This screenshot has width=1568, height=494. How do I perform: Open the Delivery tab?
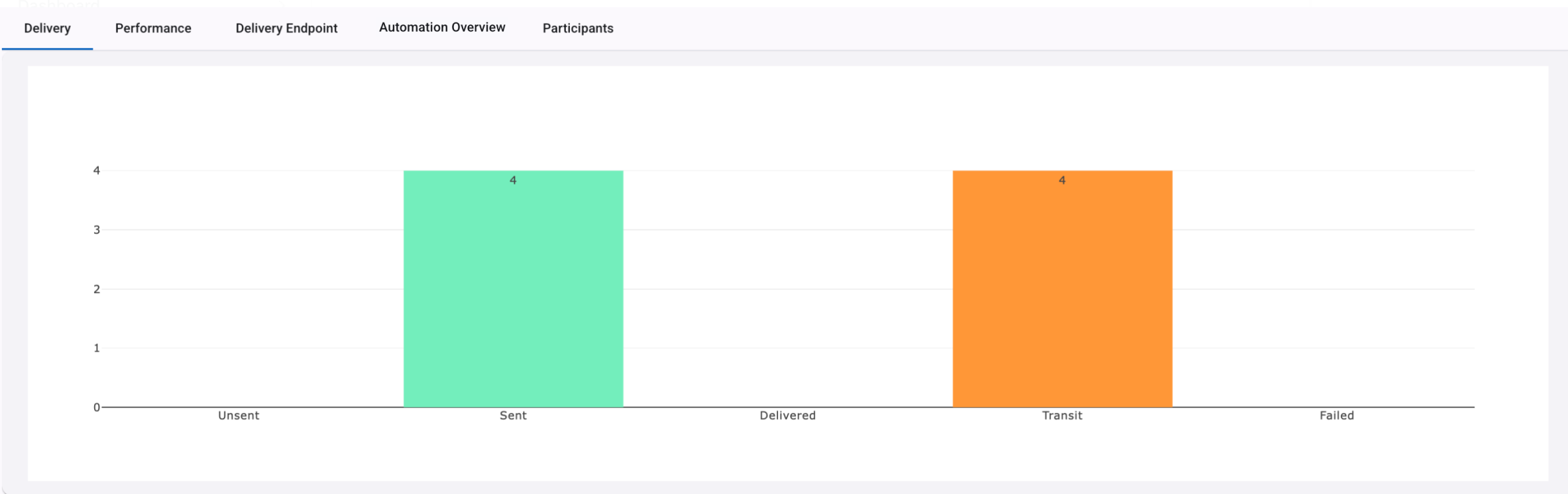click(x=47, y=28)
